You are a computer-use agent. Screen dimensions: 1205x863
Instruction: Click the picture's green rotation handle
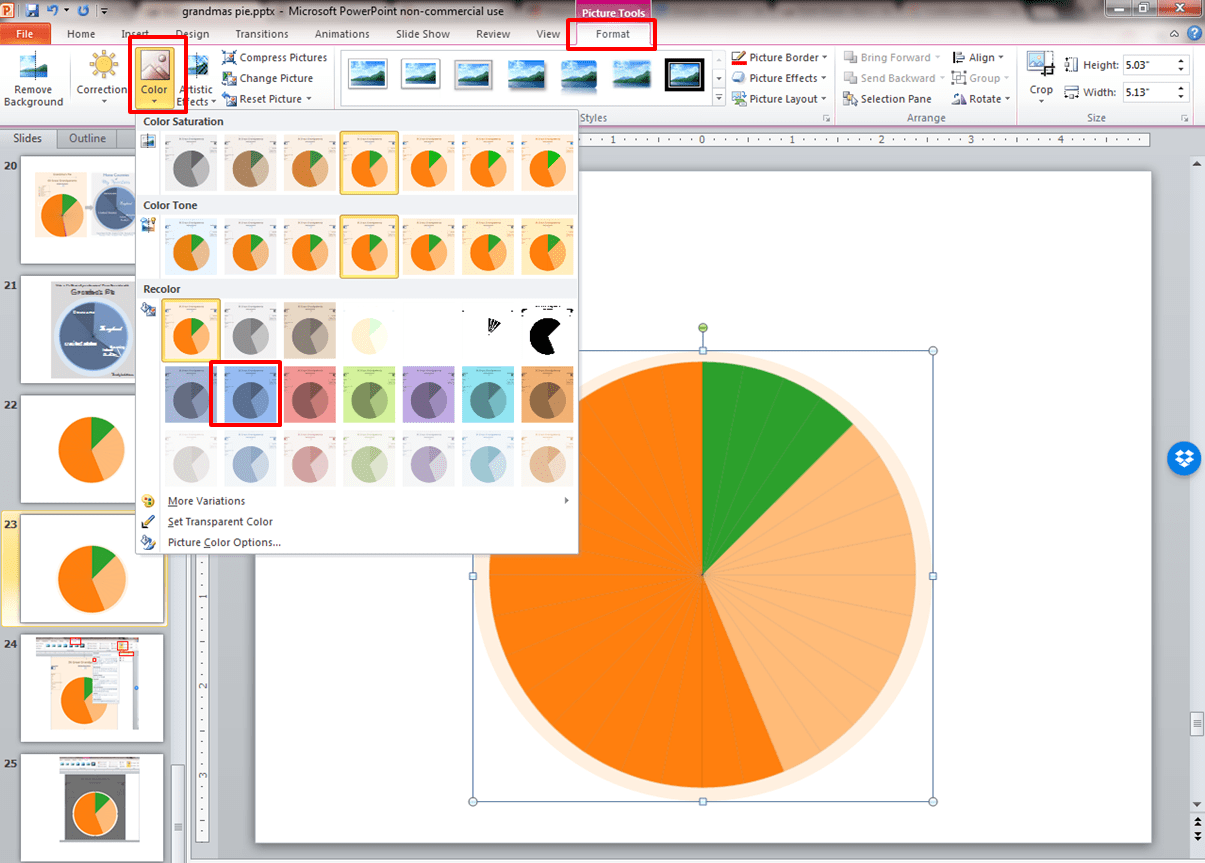[x=703, y=328]
